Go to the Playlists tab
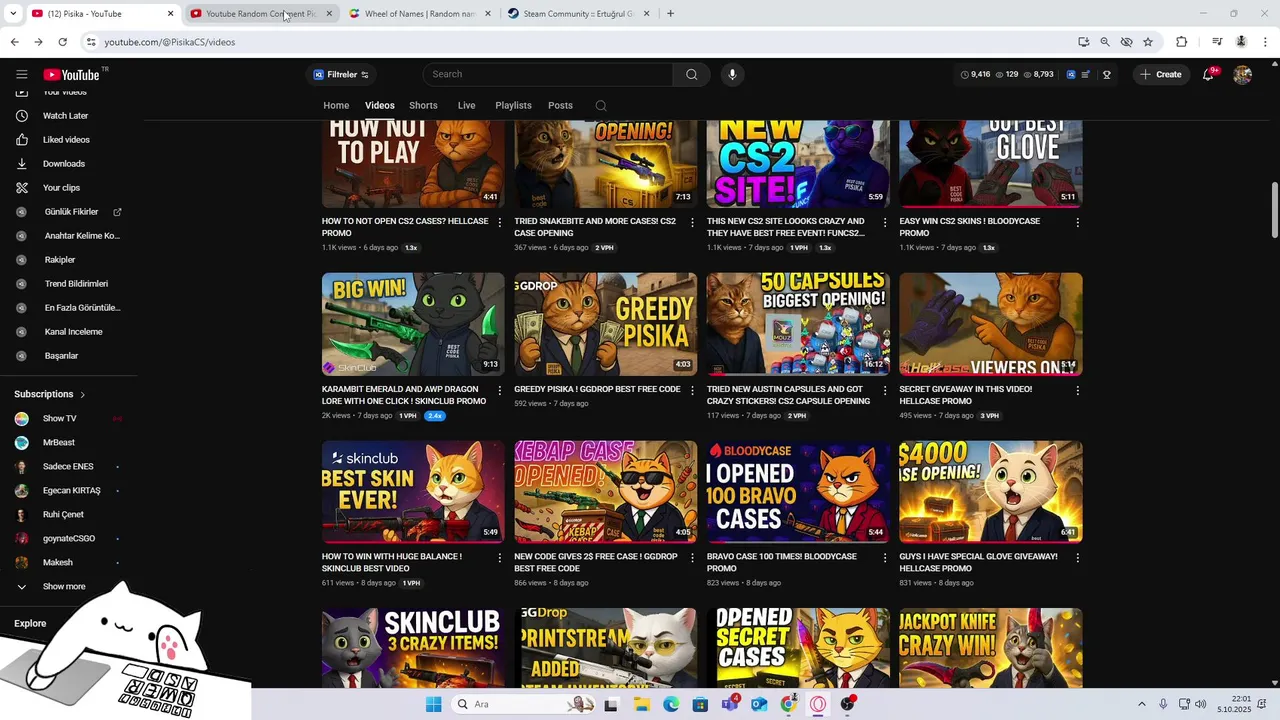 (x=513, y=105)
